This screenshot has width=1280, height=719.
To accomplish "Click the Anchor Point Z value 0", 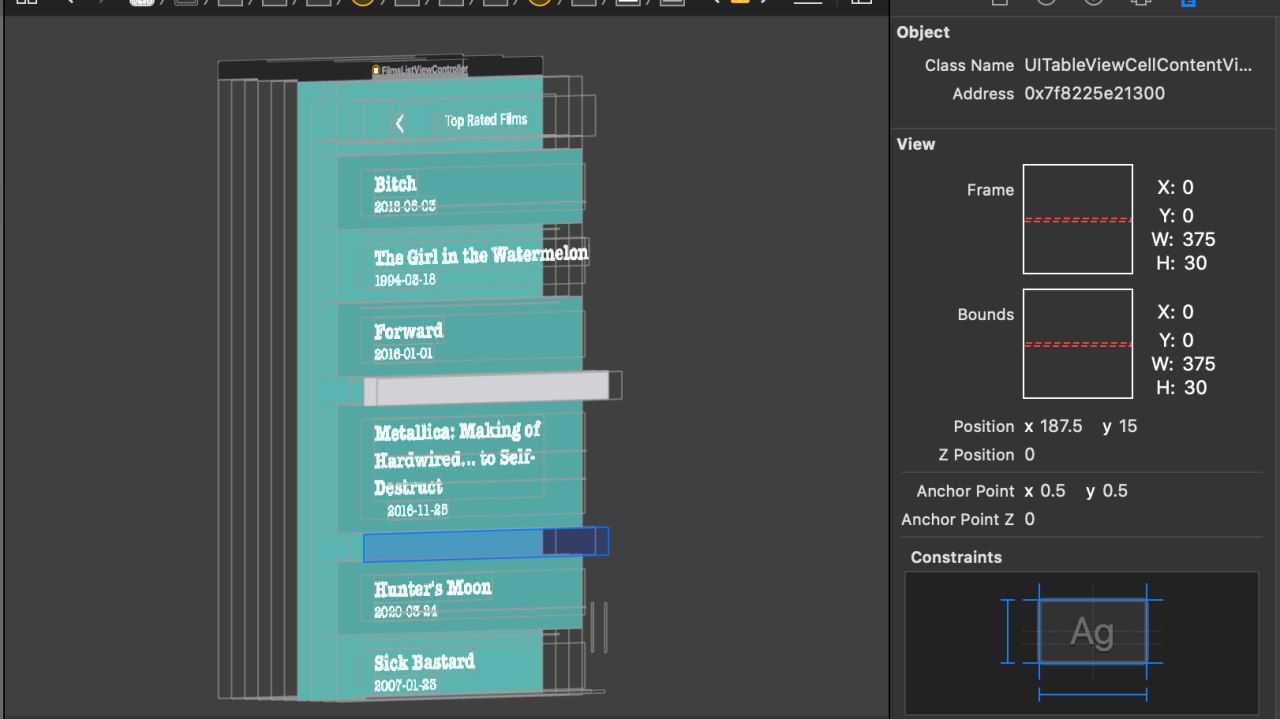I will pos(1030,519).
